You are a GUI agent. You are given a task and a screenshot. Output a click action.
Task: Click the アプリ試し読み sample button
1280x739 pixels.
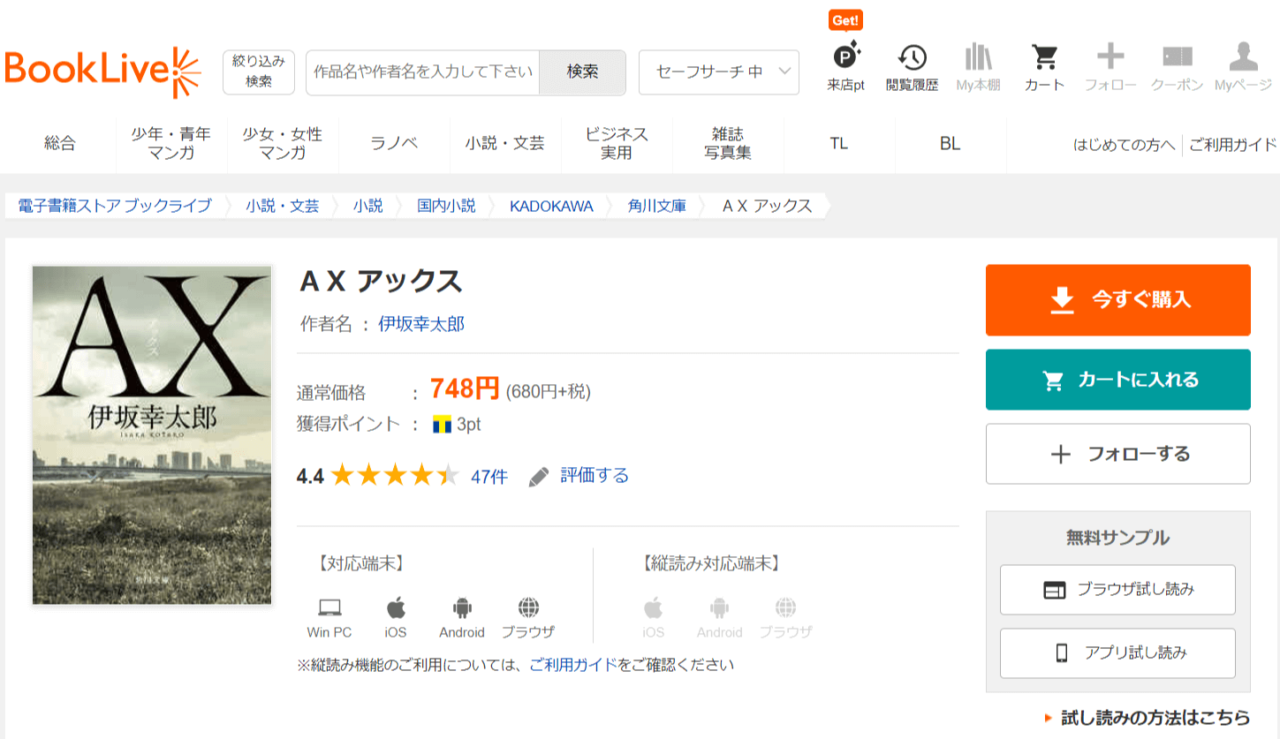pos(1118,653)
